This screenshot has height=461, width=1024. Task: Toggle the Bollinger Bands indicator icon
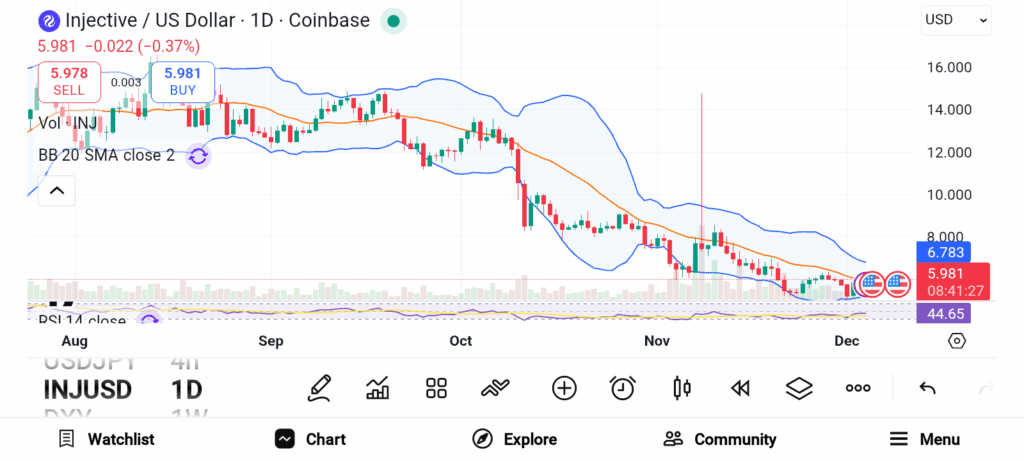(x=198, y=156)
